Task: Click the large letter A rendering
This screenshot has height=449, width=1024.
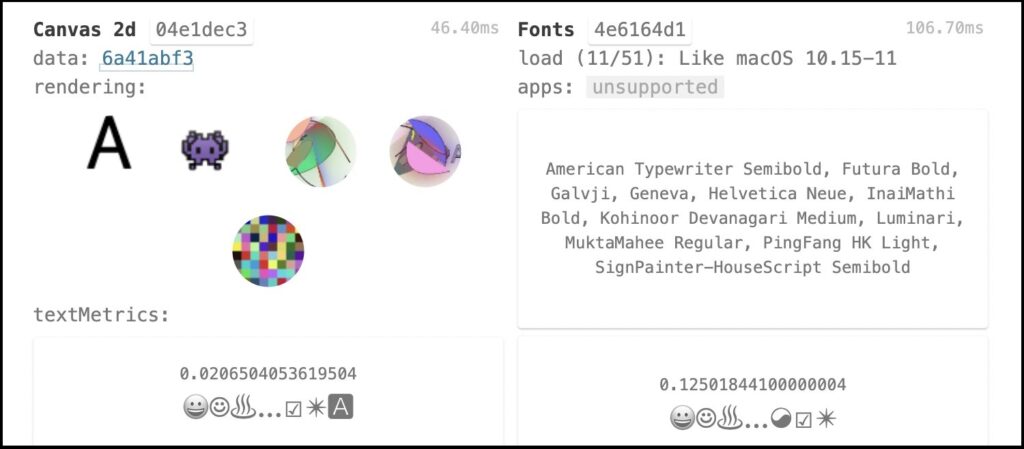Action: click(109, 143)
